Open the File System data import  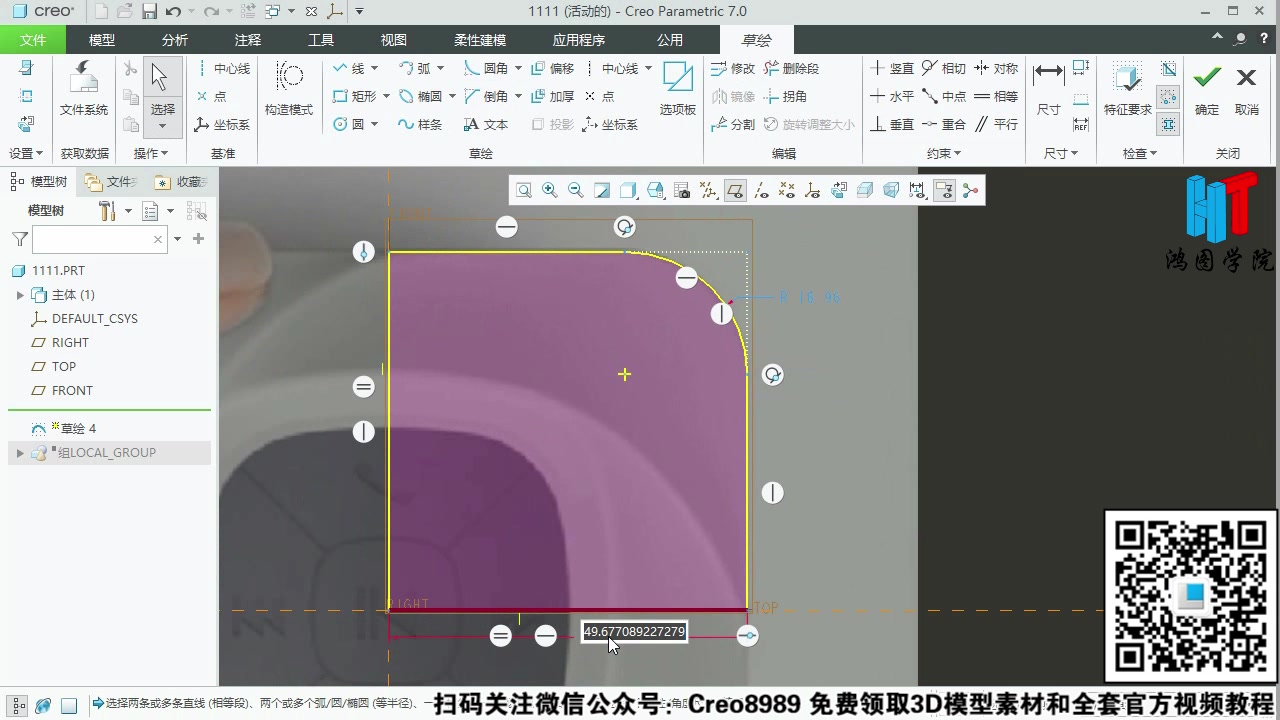click(x=84, y=88)
